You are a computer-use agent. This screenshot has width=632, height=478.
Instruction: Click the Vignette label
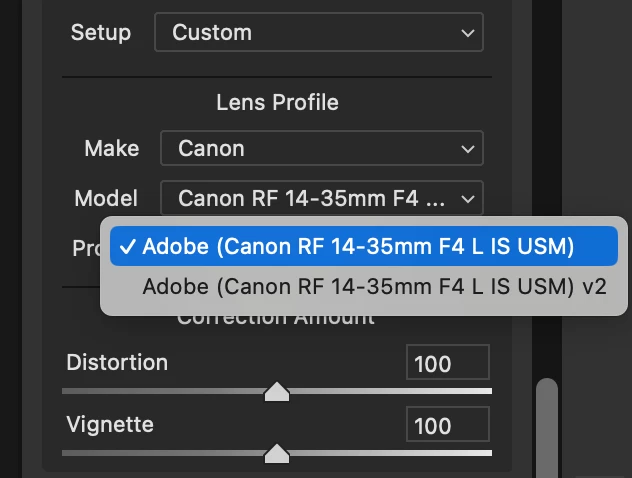point(110,424)
